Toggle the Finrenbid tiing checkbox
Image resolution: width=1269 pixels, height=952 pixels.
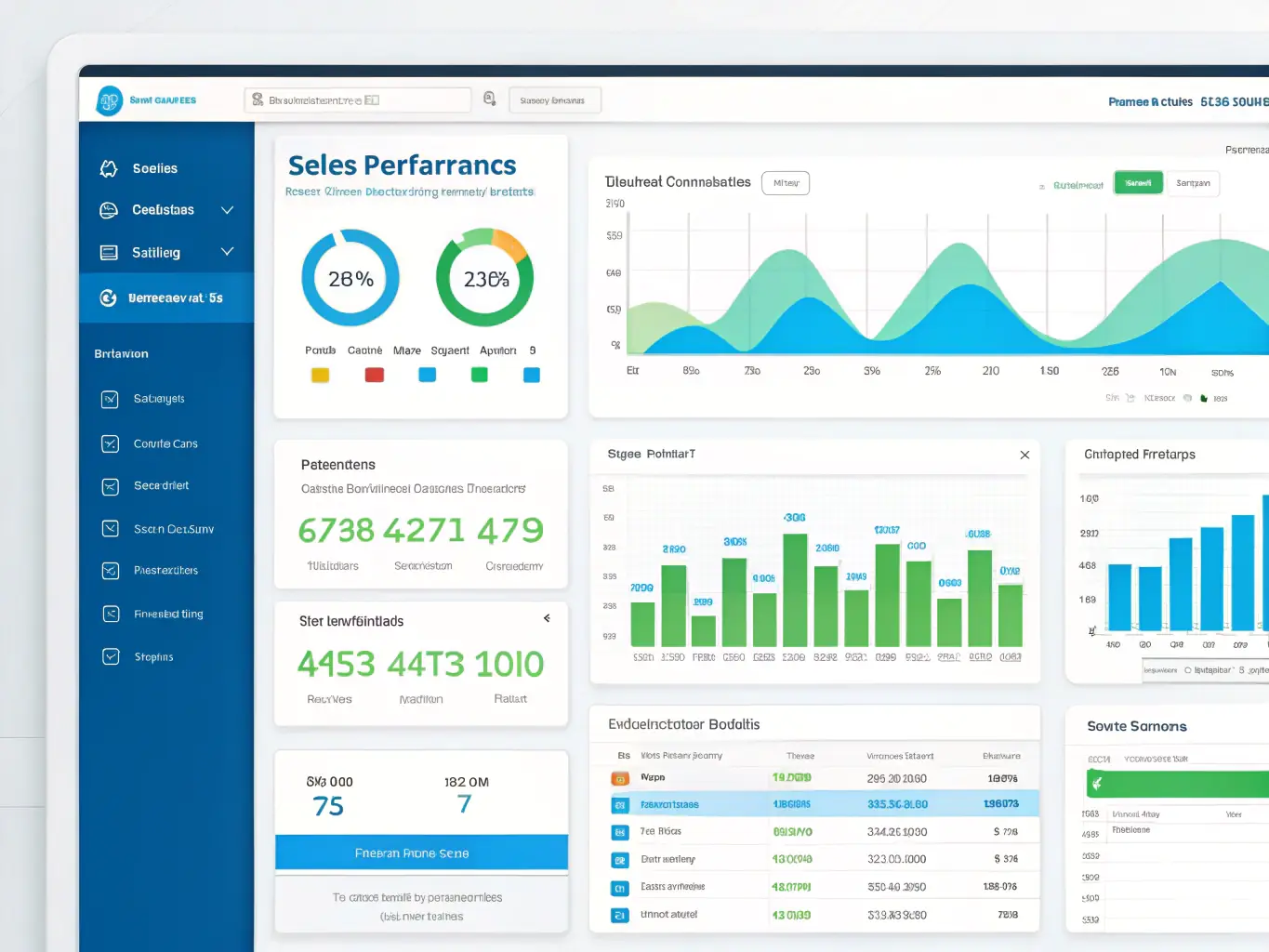[x=110, y=614]
